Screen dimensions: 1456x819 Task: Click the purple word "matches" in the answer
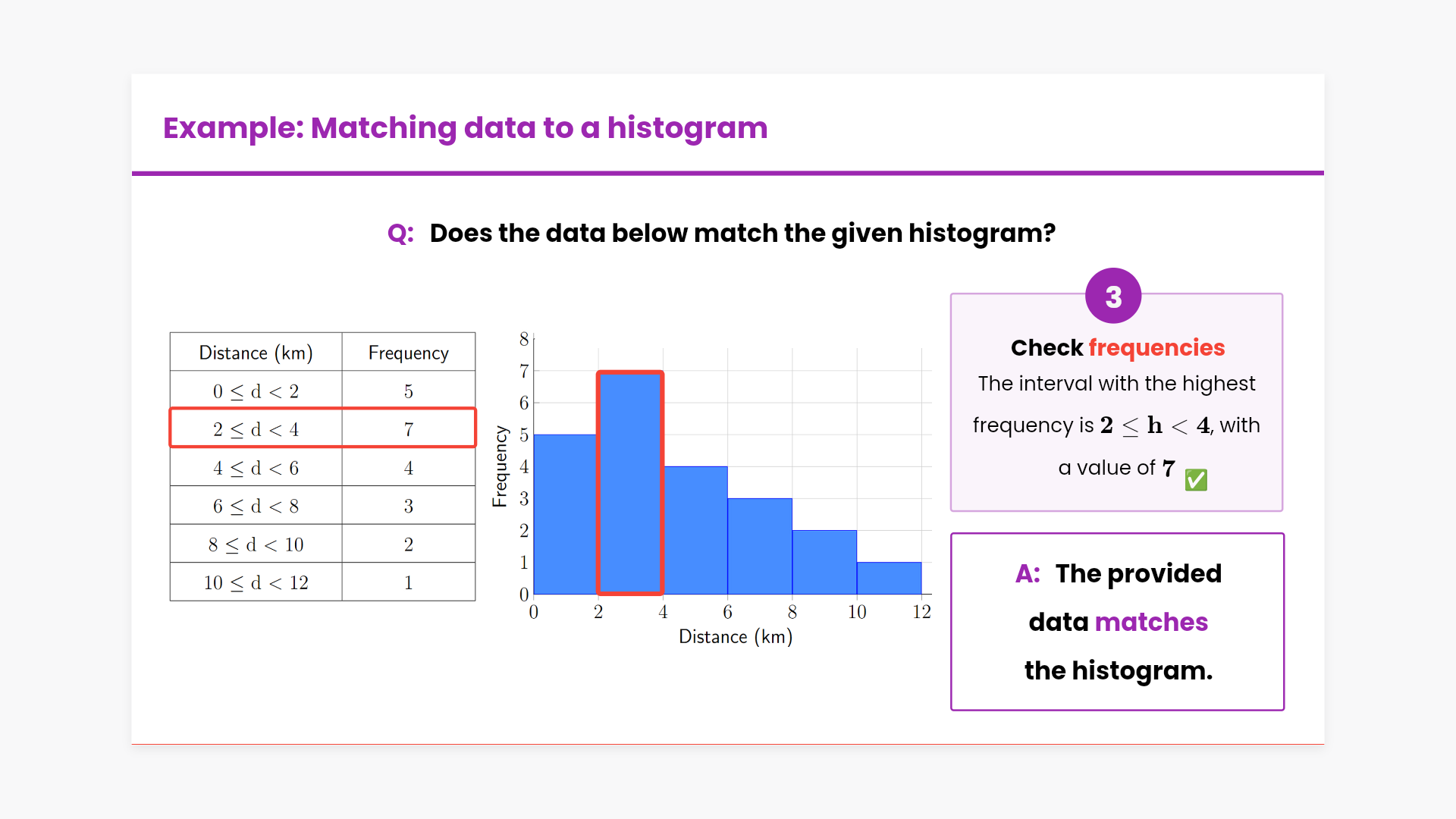(1151, 622)
